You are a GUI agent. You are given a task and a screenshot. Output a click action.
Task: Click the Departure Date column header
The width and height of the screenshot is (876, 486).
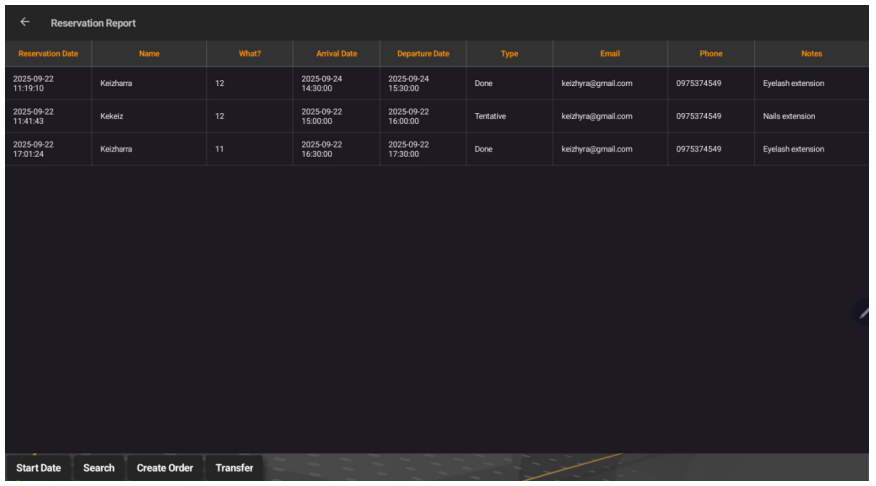(423, 53)
